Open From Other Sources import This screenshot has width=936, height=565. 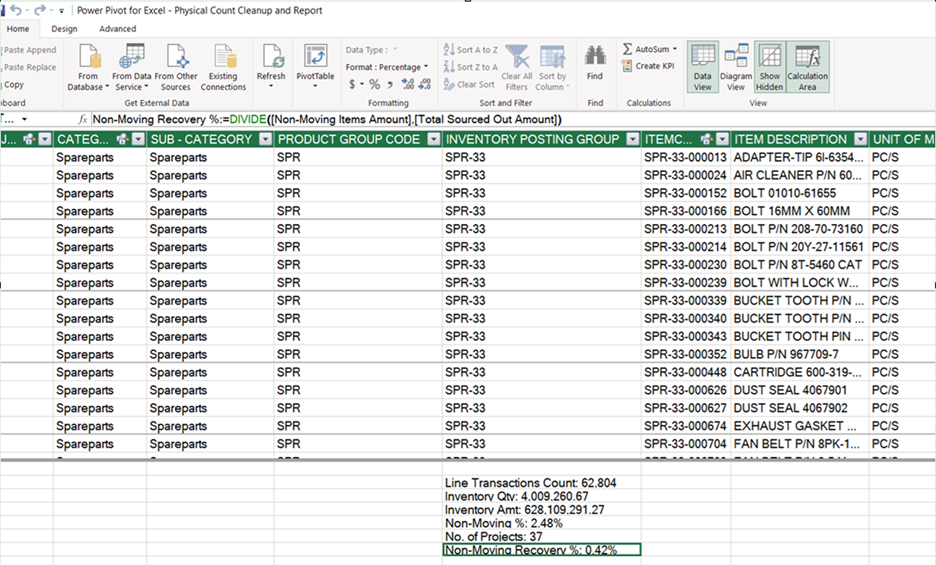pos(176,67)
